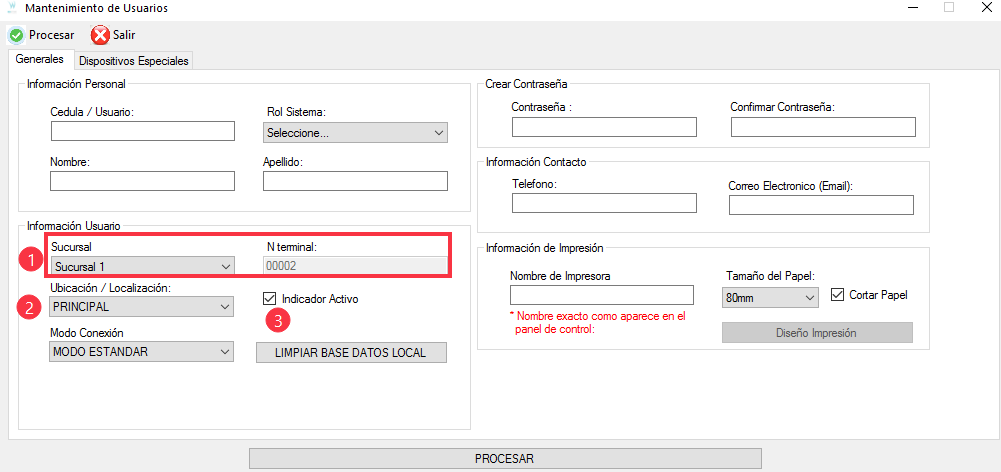Select the Generales tab
This screenshot has width=1001, height=472.
click(x=39, y=60)
